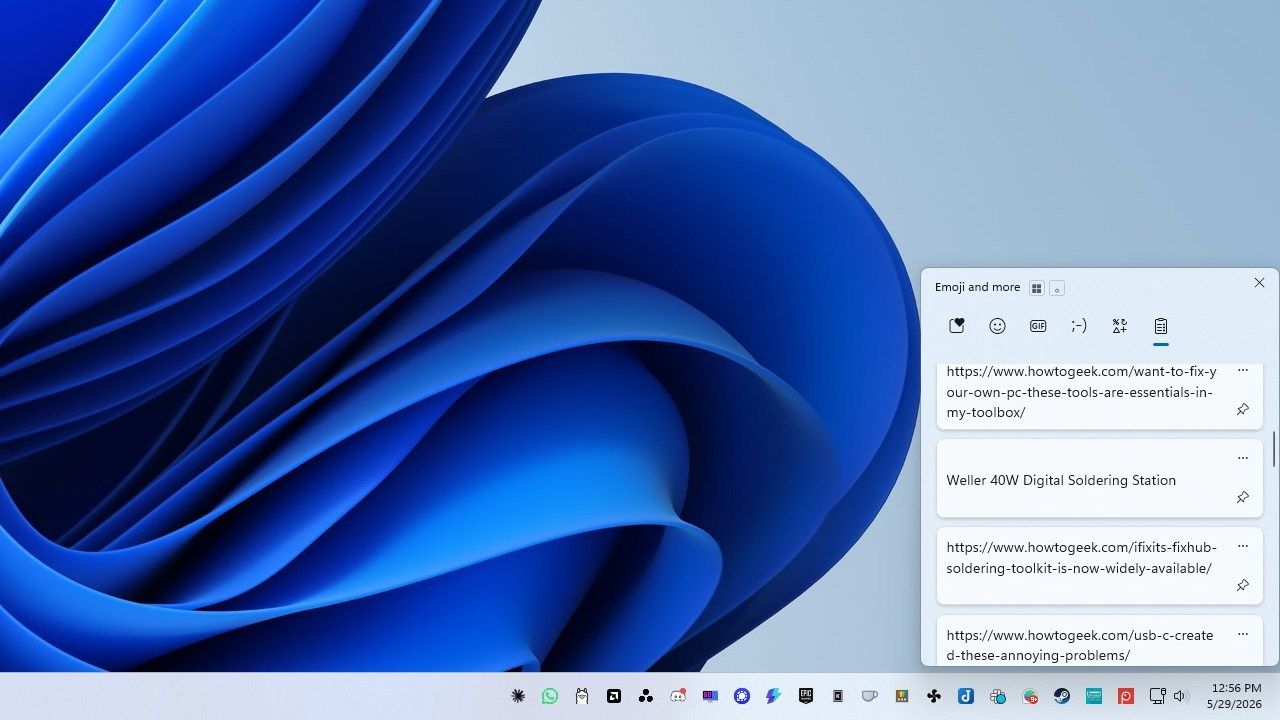Open WhatsApp from the taskbar

(x=550, y=696)
